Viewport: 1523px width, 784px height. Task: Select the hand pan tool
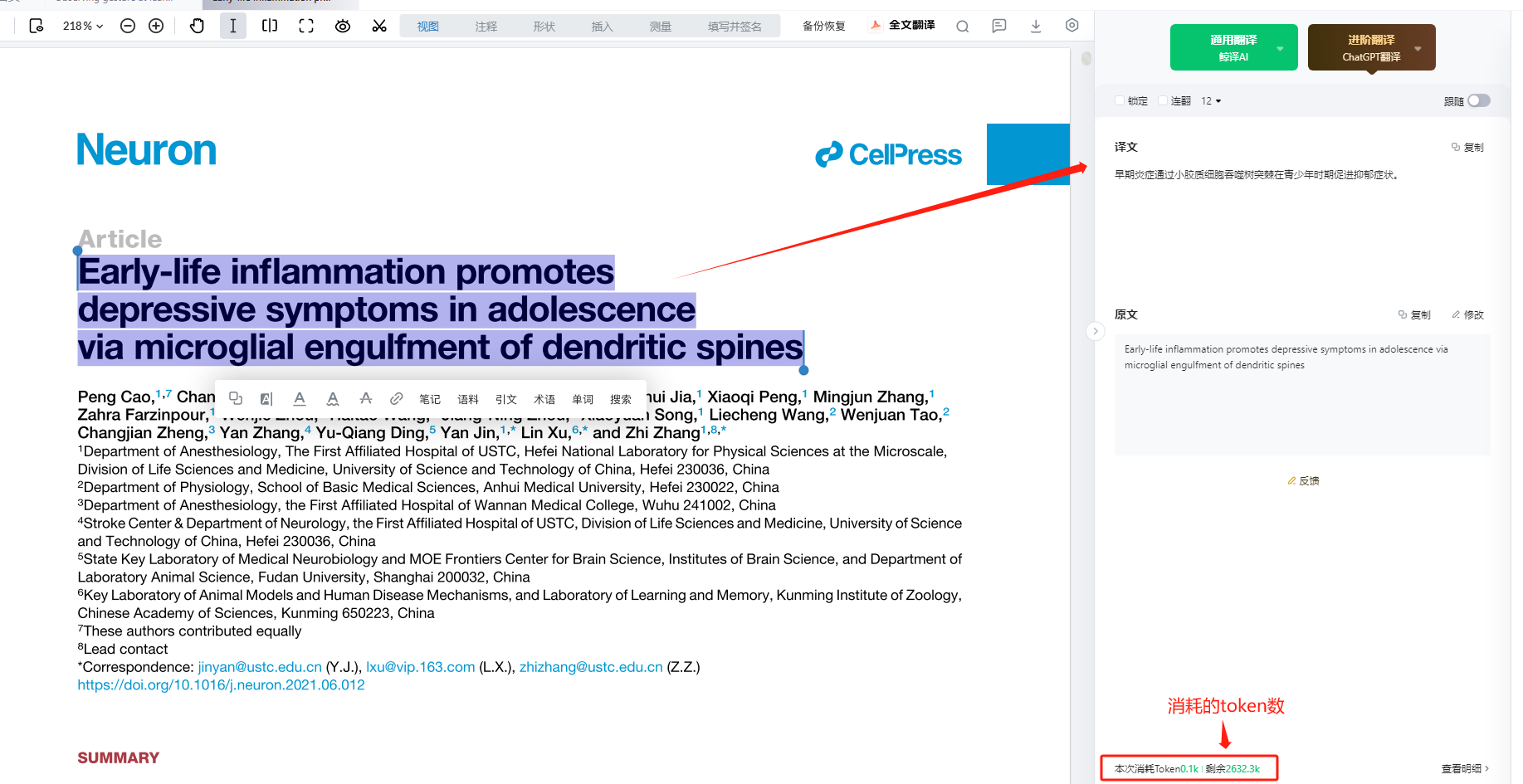pyautogui.click(x=197, y=26)
